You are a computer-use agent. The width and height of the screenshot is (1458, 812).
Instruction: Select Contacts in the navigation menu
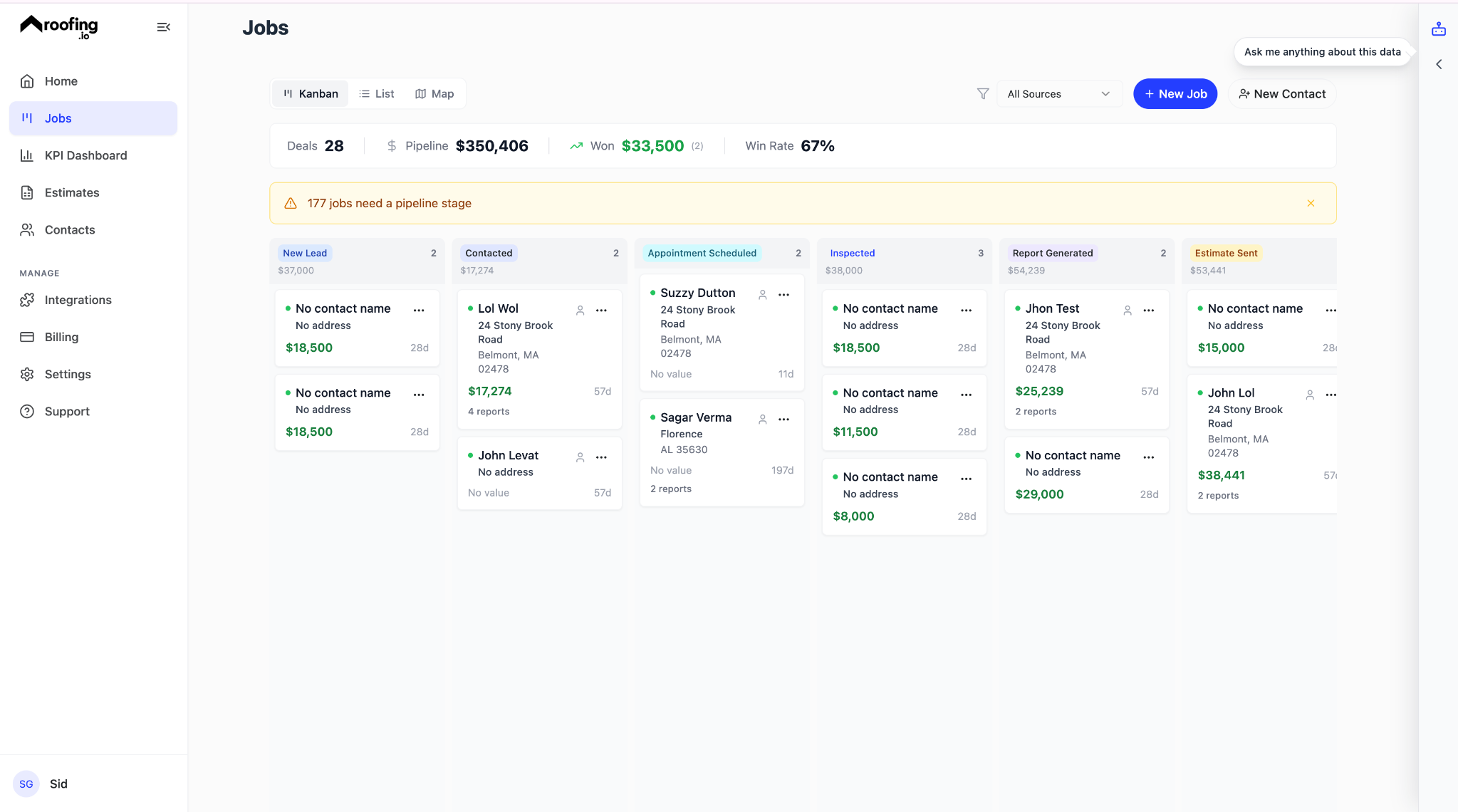[69, 229]
